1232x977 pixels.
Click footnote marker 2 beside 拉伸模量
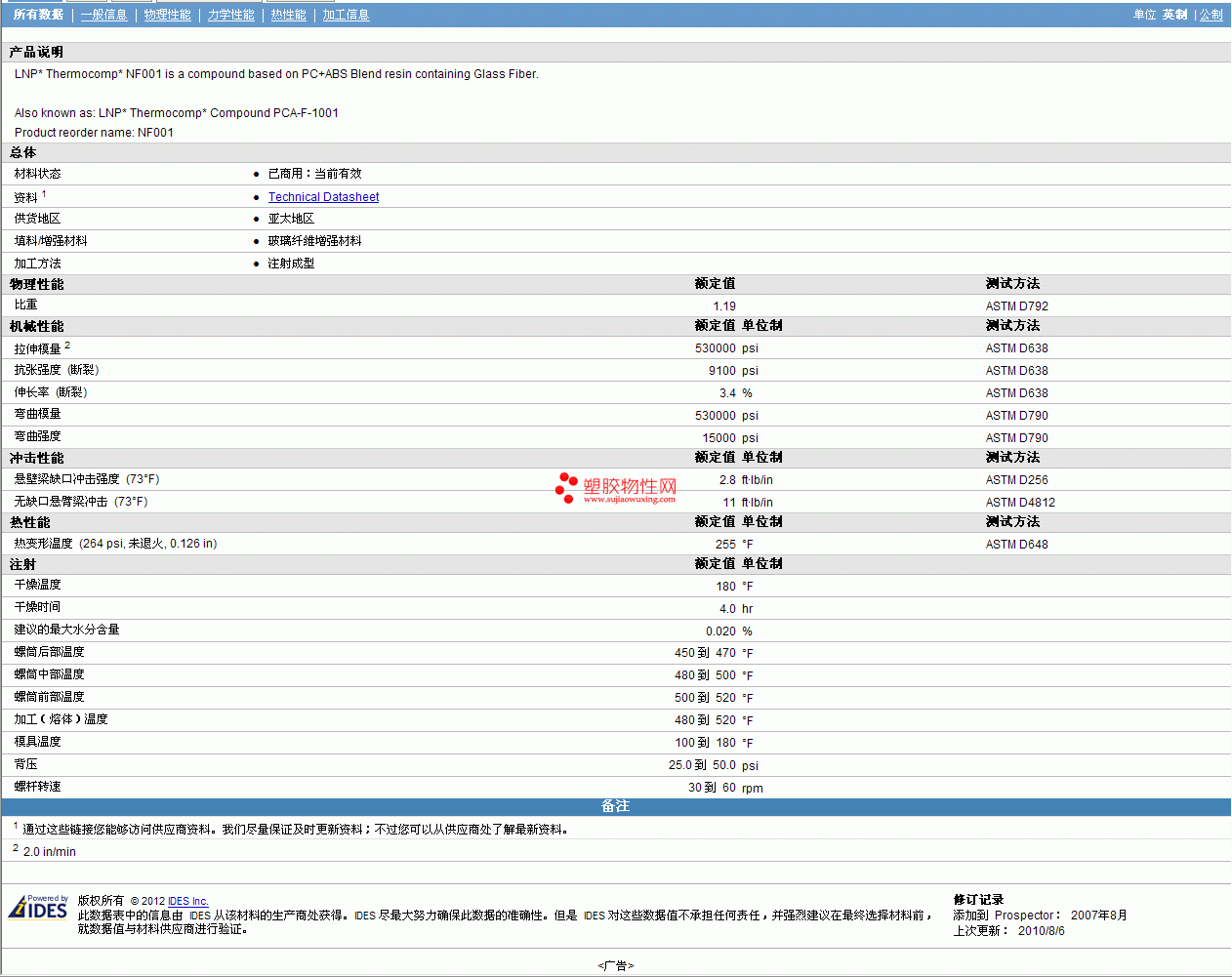[x=67, y=346]
